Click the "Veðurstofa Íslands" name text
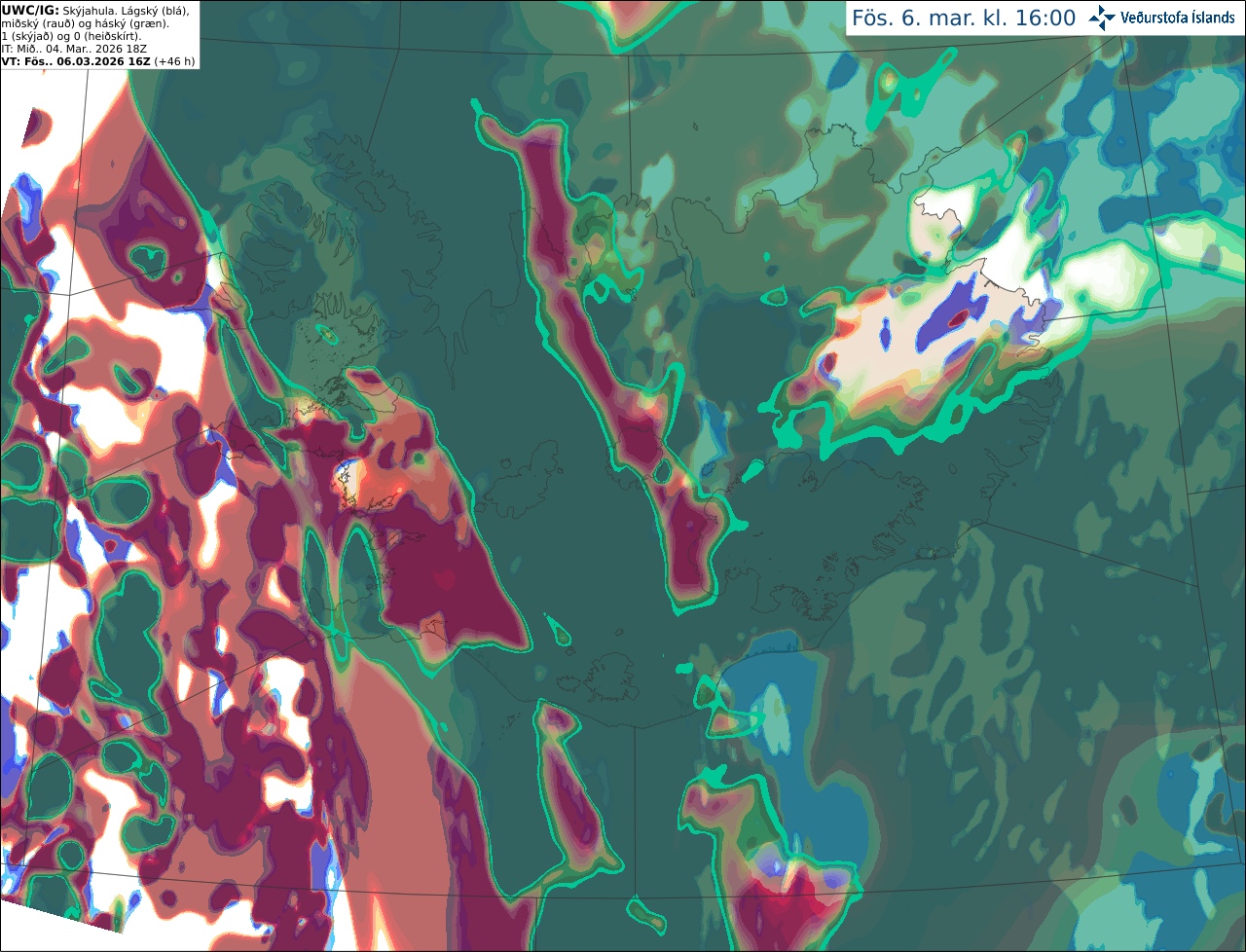The height and width of the screenshot is (952, 1246). pyautogui.click(x=1177, y=18)
